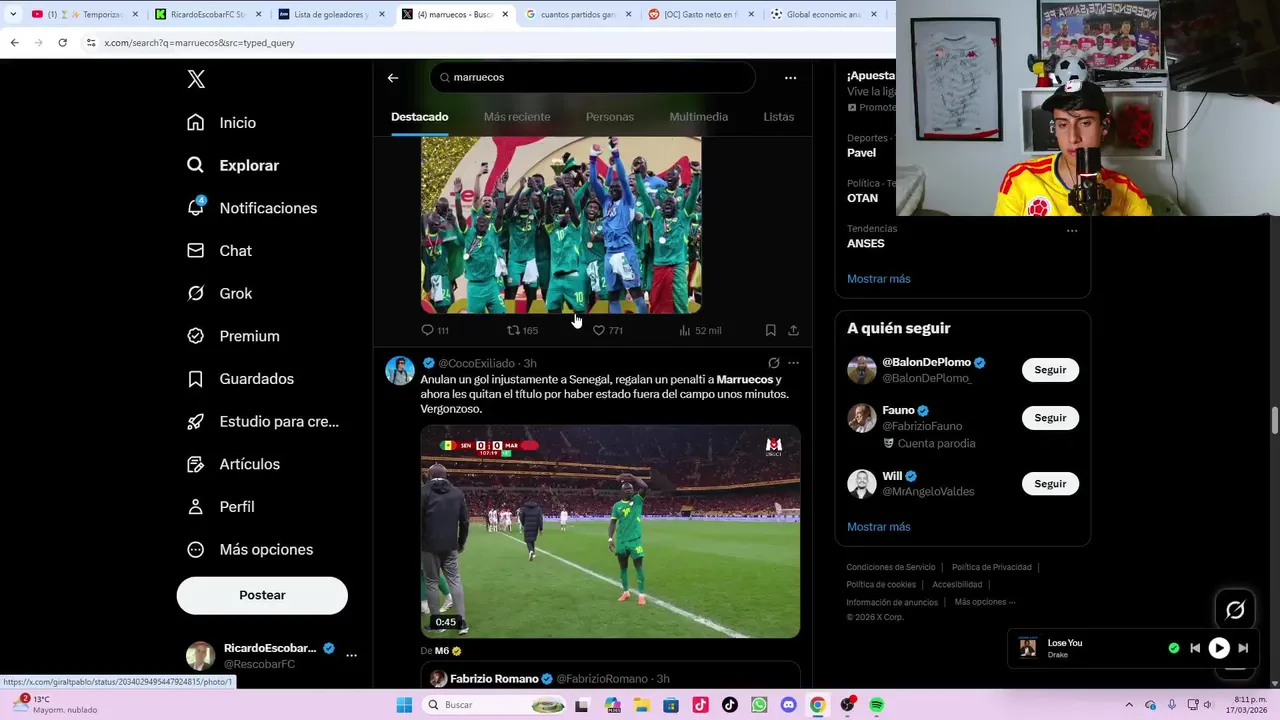Bookmark the Senegal photo tweet
This screenshot has height=720, width=1280.
click(770, 330)
